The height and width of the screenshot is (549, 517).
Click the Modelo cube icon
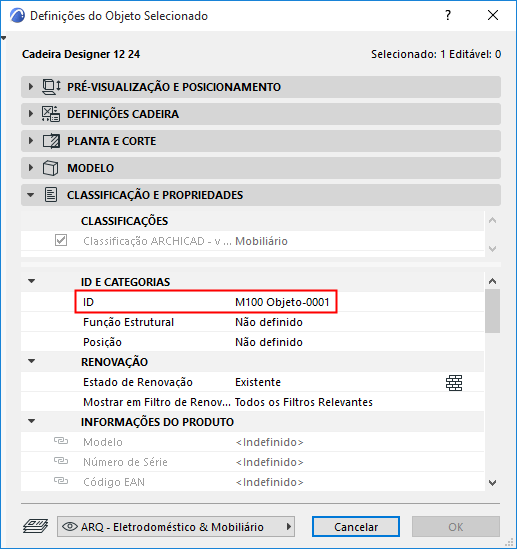click(x=50, y=168)
